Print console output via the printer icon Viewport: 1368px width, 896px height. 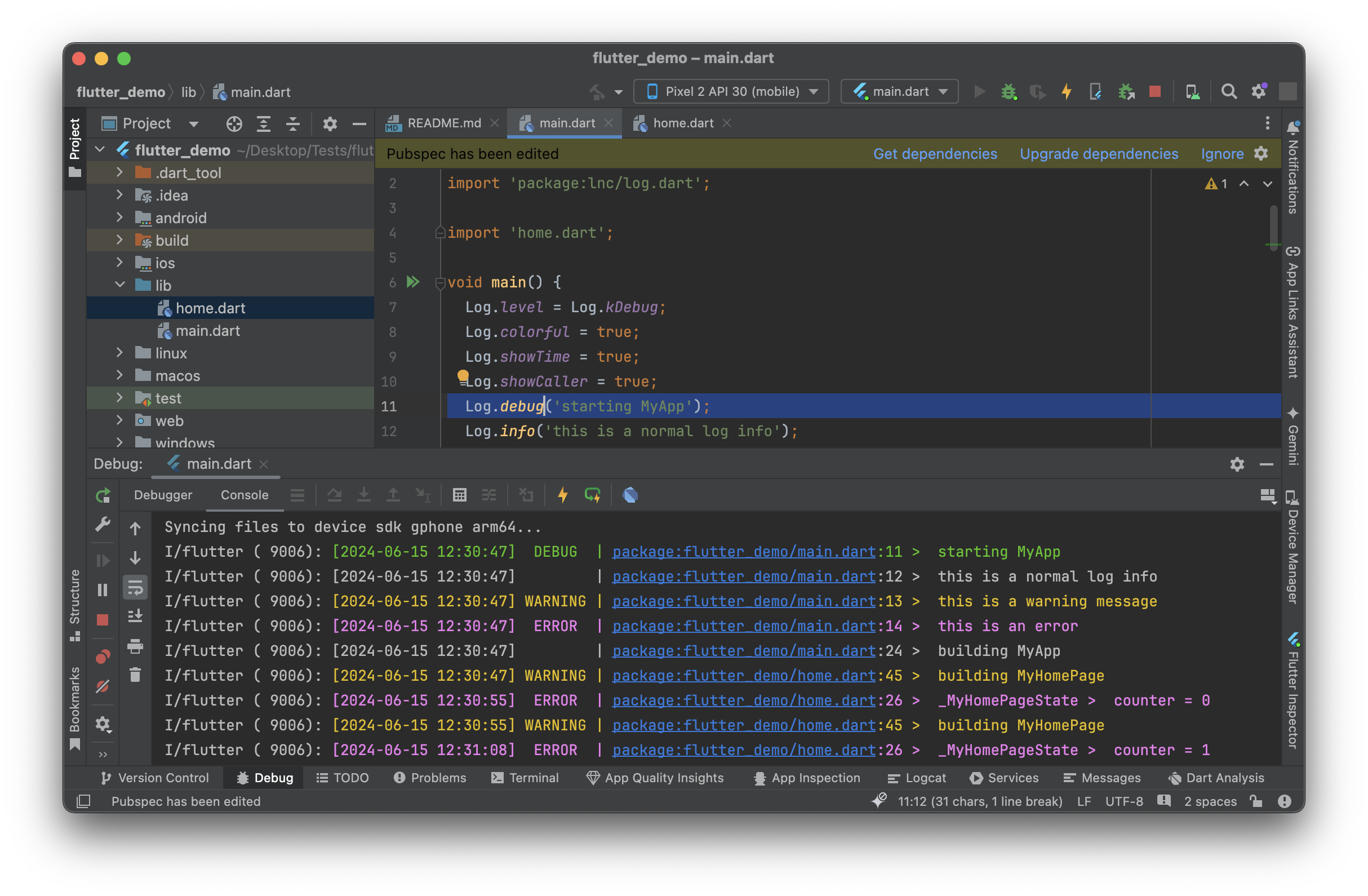point(135,646)
